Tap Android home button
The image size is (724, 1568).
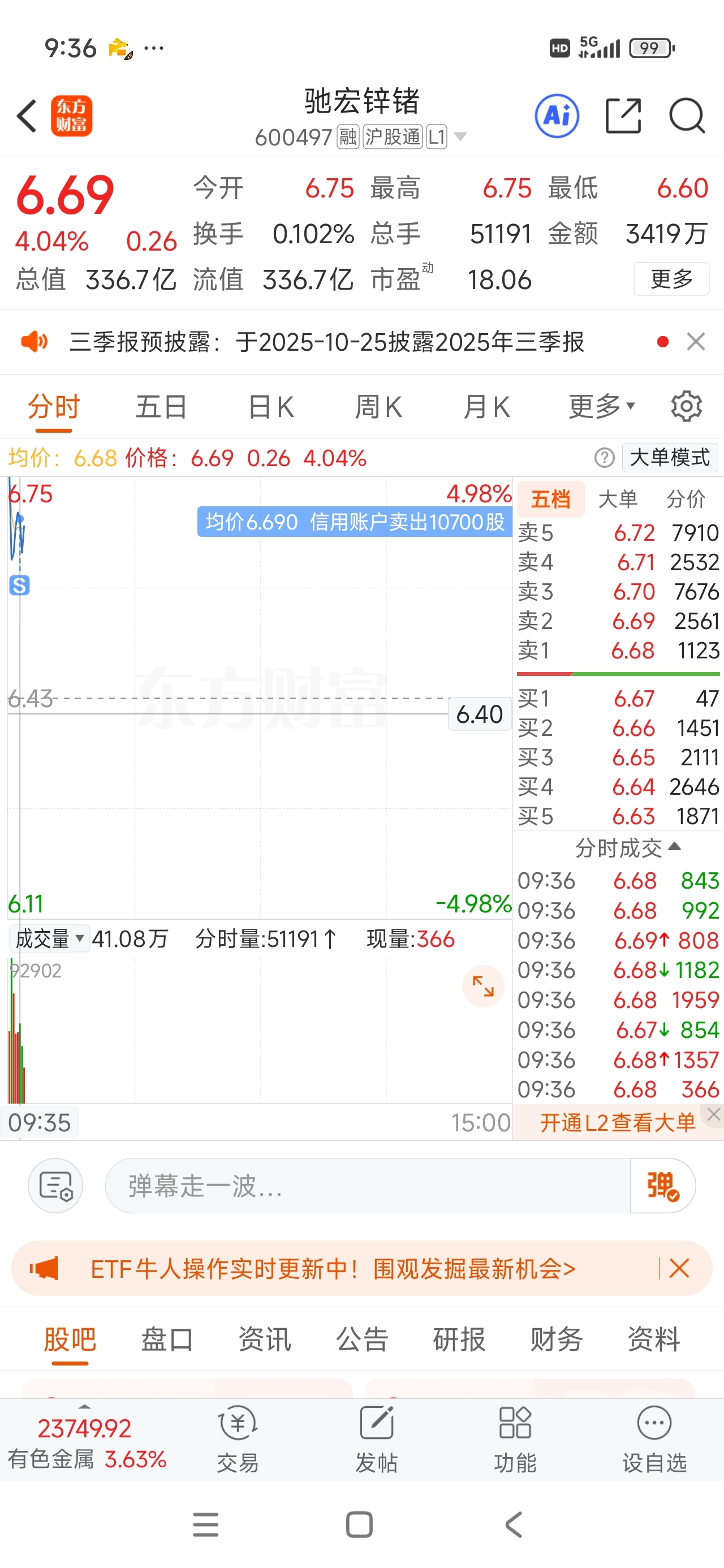359,1525
